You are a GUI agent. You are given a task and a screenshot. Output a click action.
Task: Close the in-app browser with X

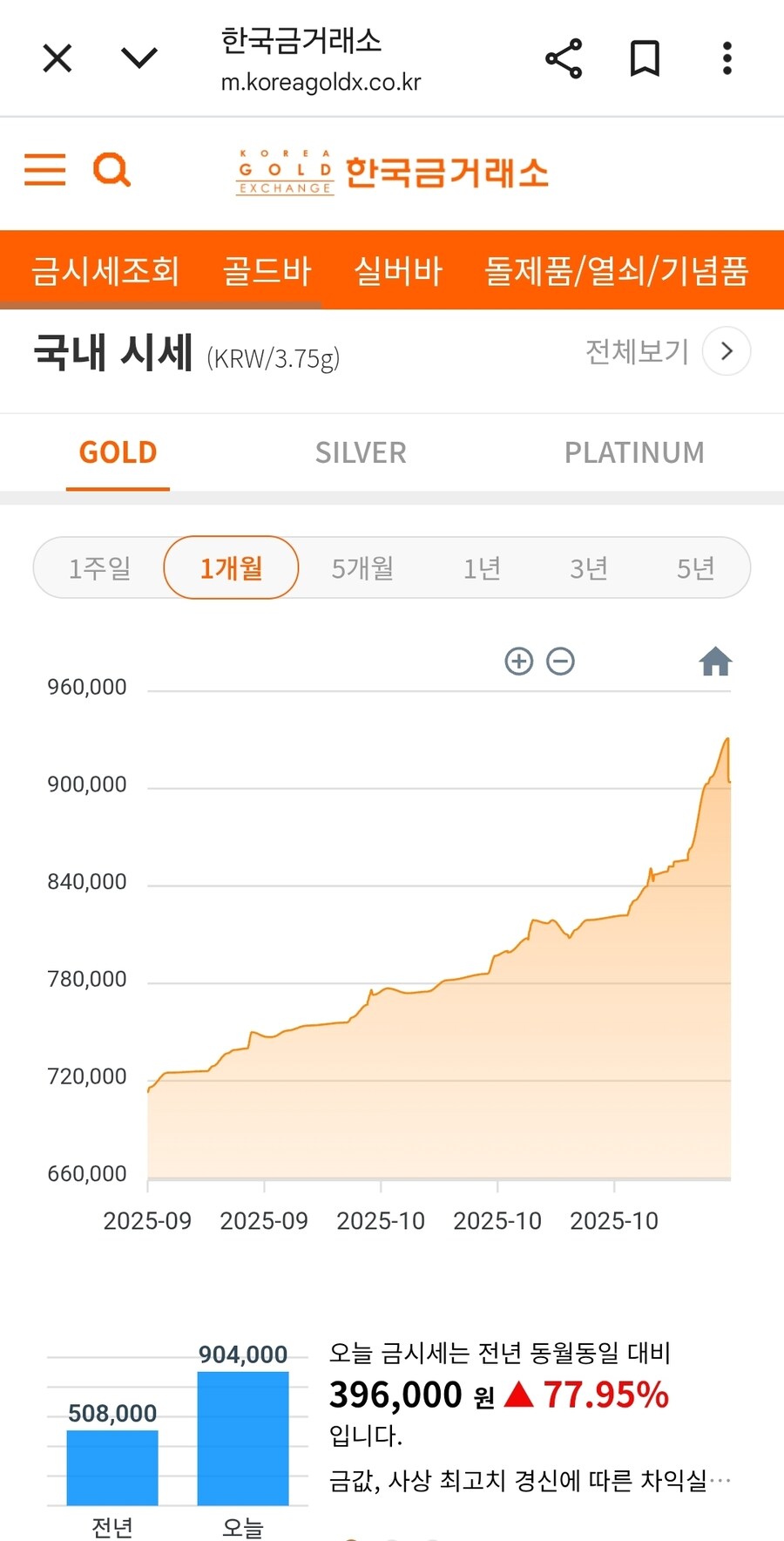point(57,58)
